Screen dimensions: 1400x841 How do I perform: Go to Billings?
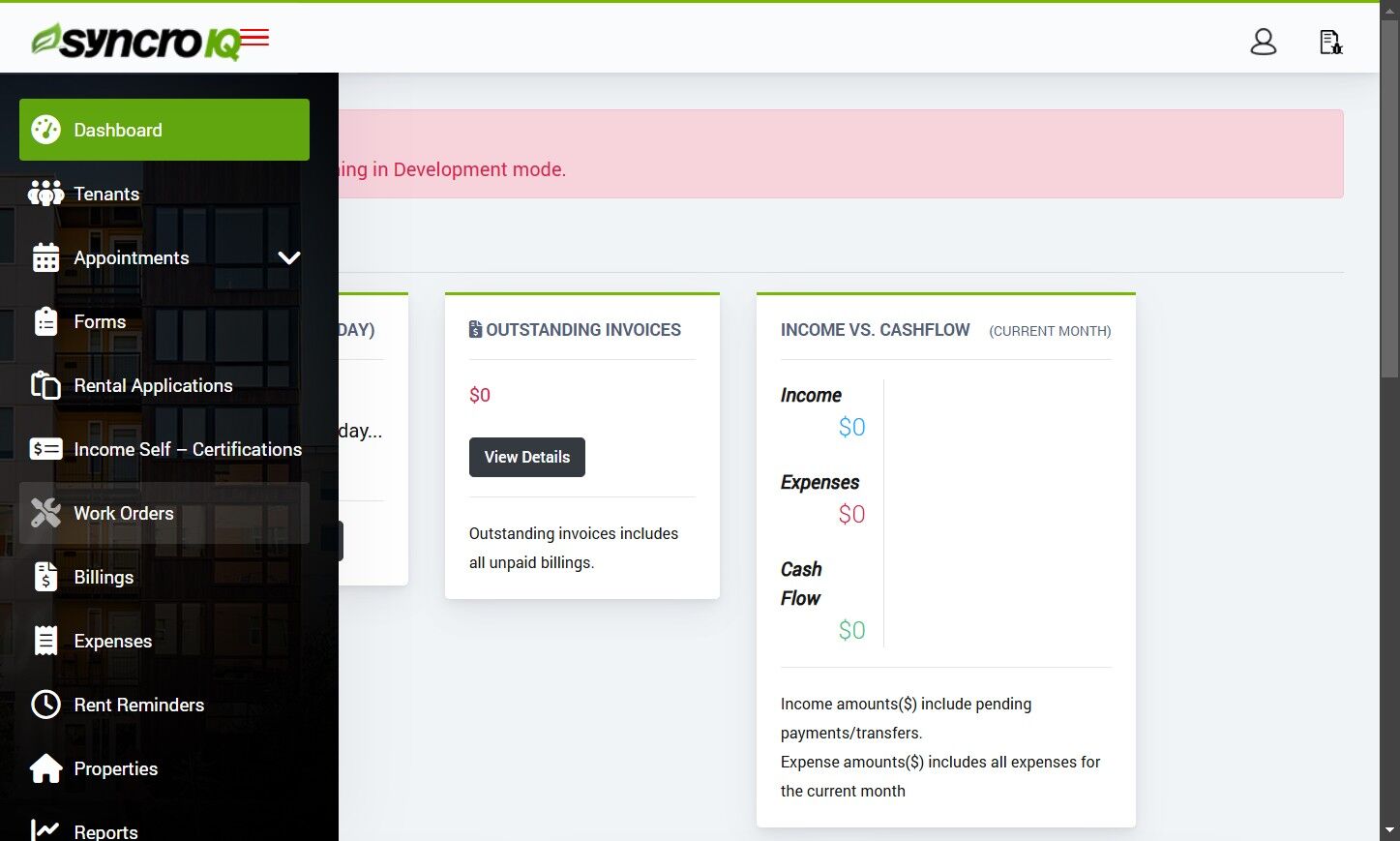point(164,577)
